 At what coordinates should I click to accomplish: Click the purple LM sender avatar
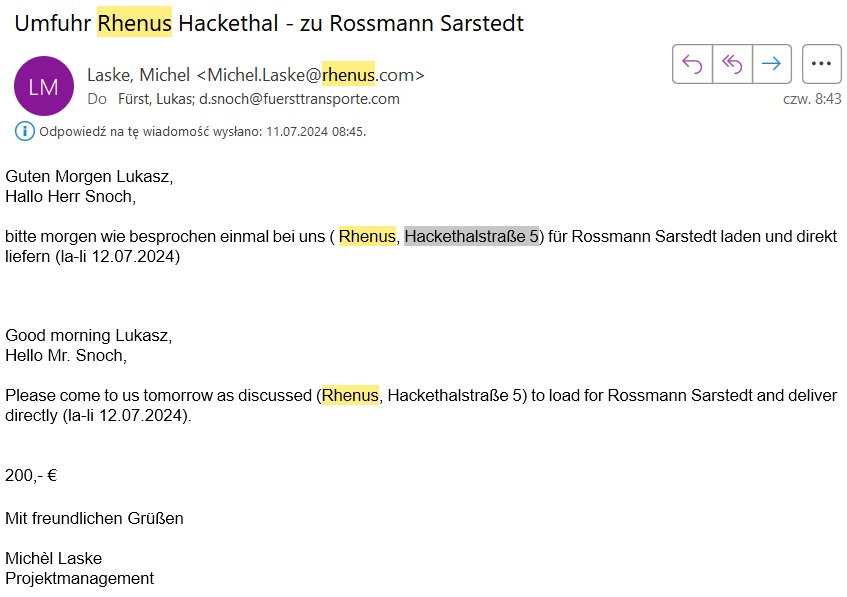[x=44, y=86]
